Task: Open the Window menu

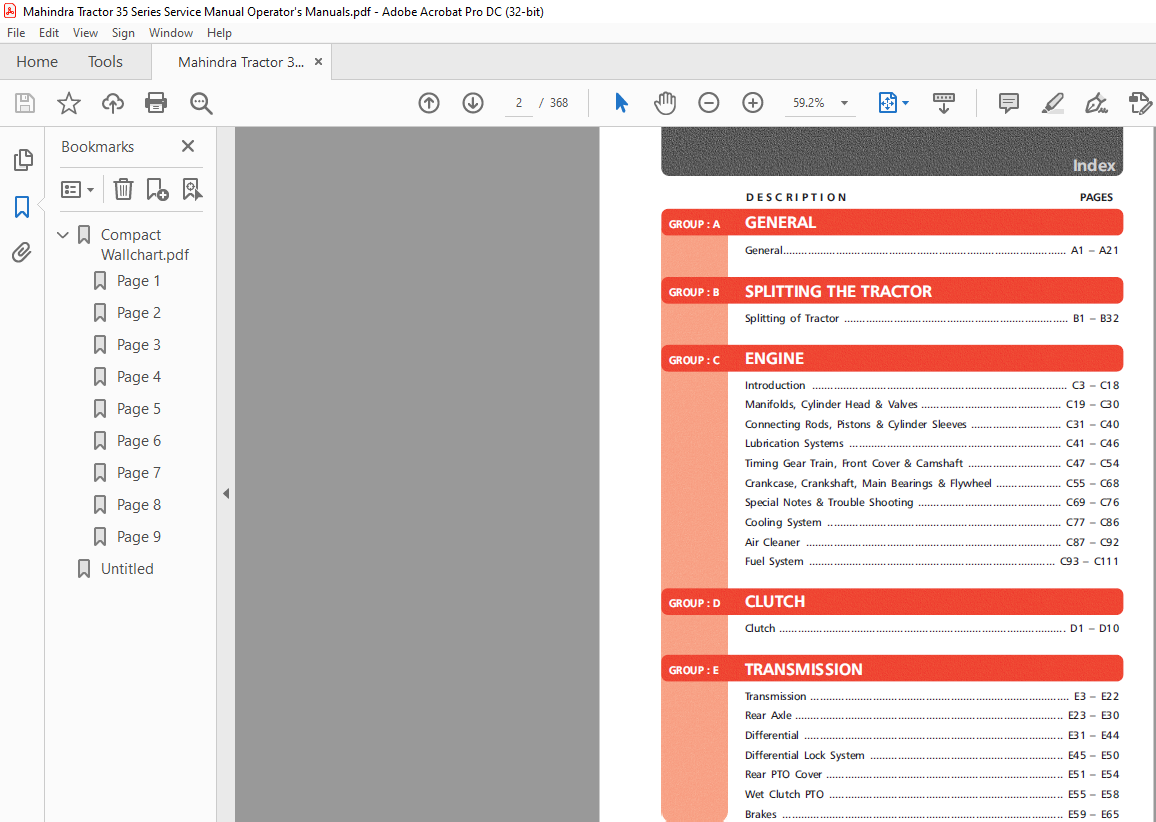Action: point(170,32)
